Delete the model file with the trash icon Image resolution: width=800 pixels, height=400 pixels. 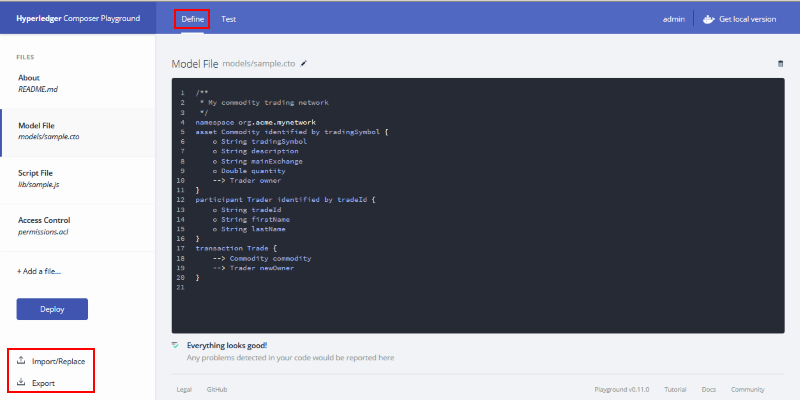coord(780,64)
